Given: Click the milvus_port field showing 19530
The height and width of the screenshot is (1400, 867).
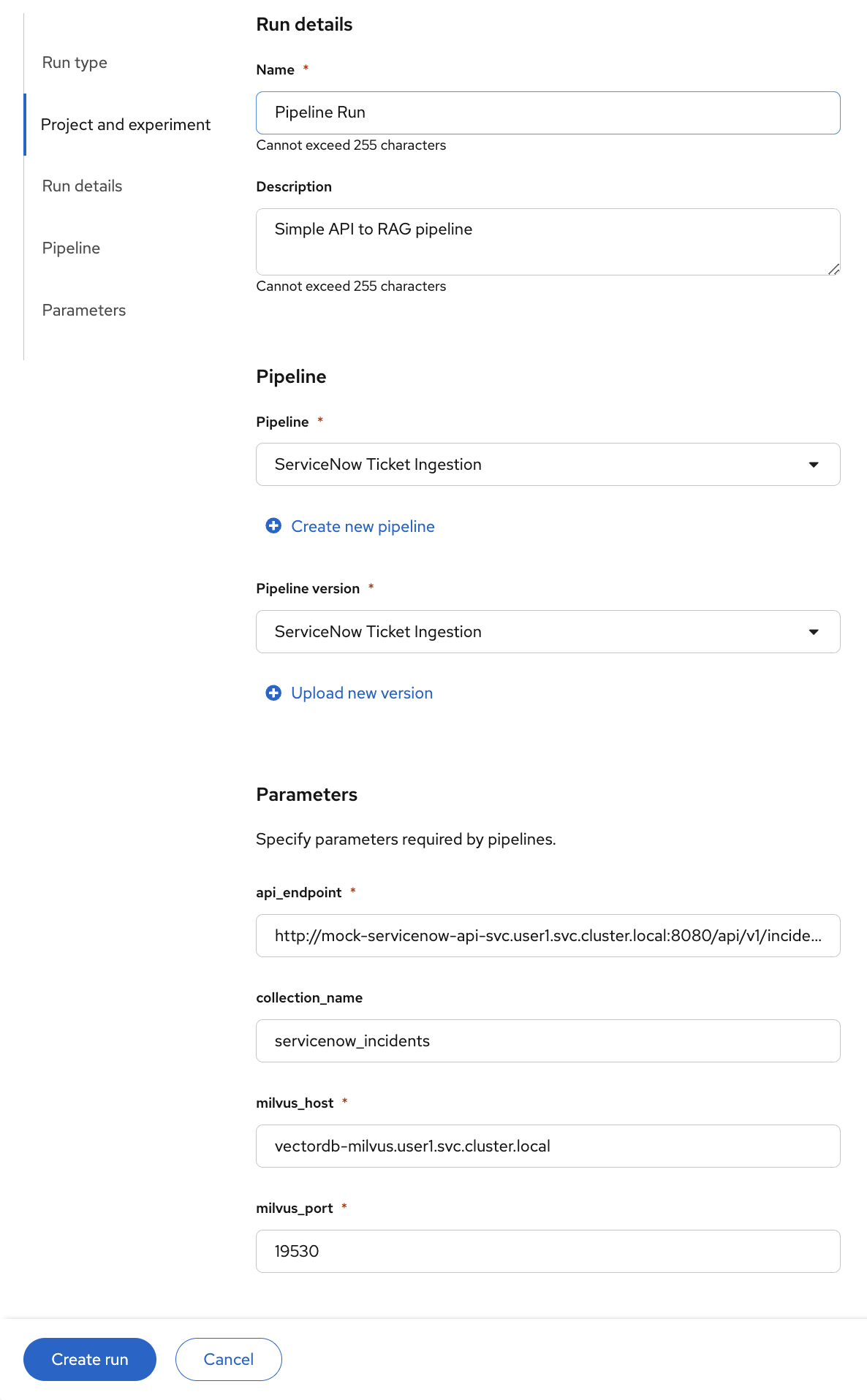Looking at the screenshot, I should pyautogui.click(x=548, y=1251).
